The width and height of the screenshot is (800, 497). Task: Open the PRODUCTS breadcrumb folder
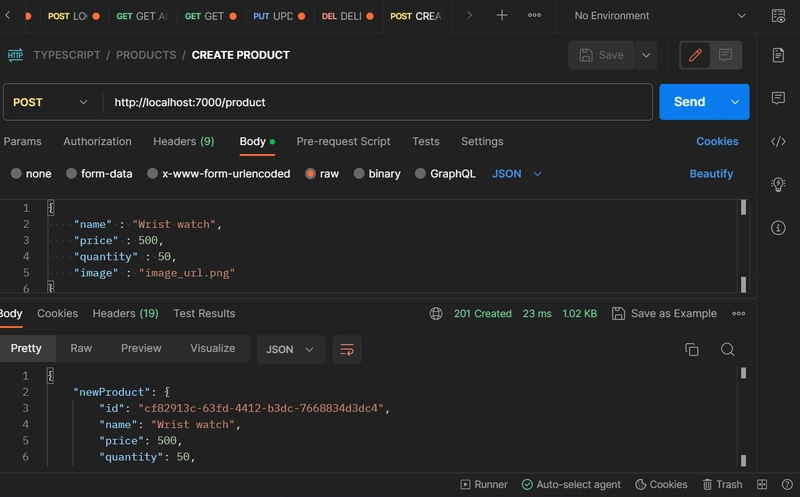coord(146,55)
